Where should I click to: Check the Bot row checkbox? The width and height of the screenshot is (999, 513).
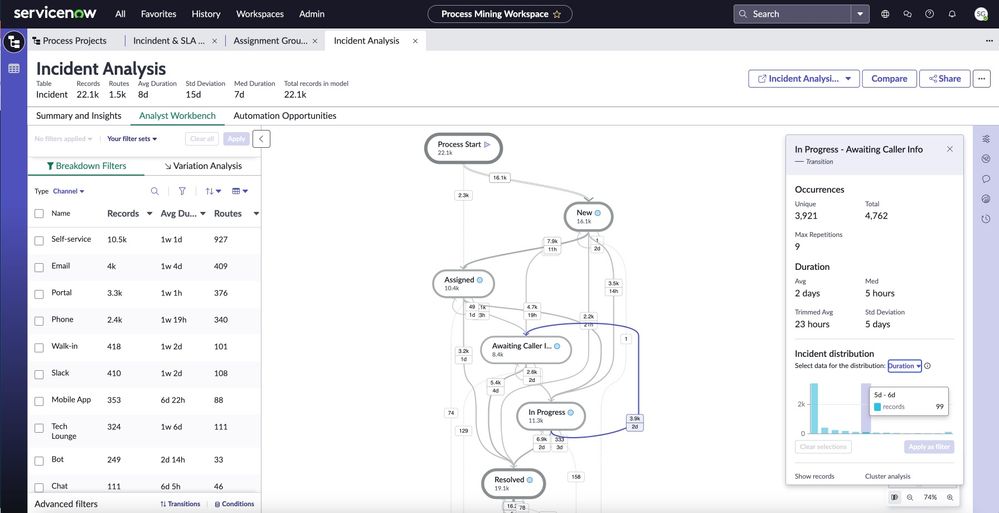point(39,460)
